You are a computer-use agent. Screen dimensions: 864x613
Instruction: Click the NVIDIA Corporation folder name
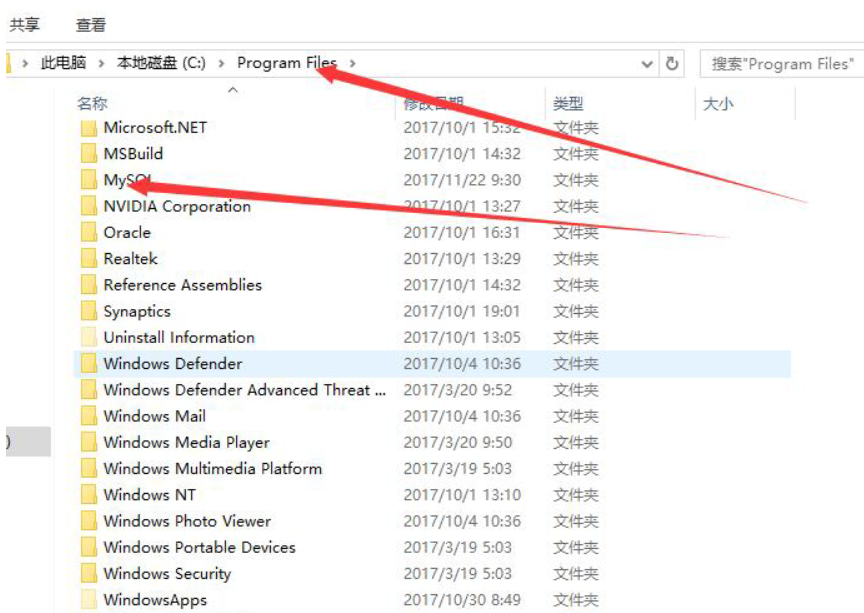coord(177,206)
